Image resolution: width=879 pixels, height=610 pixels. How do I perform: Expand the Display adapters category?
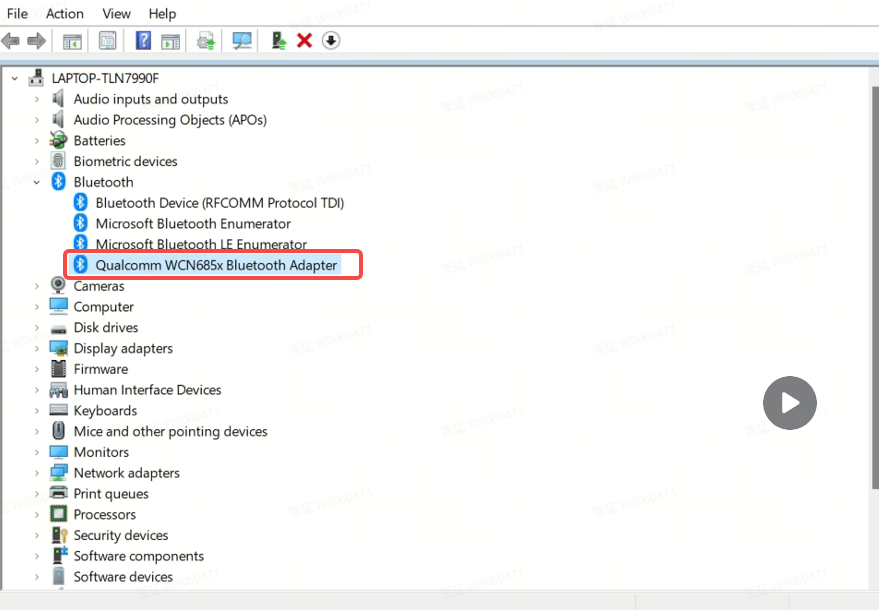coord(37,348)
